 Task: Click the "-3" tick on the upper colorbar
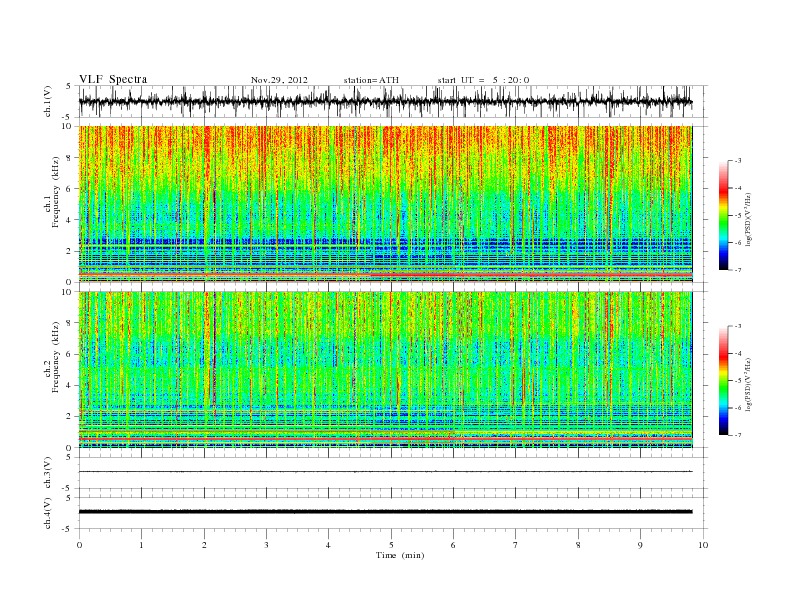[738, 161]
